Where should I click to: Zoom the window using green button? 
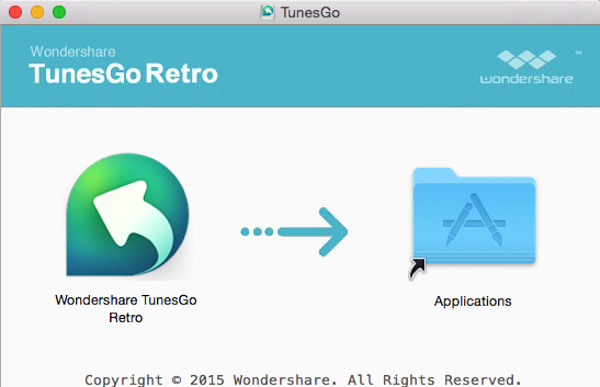[x=59, y=12]
